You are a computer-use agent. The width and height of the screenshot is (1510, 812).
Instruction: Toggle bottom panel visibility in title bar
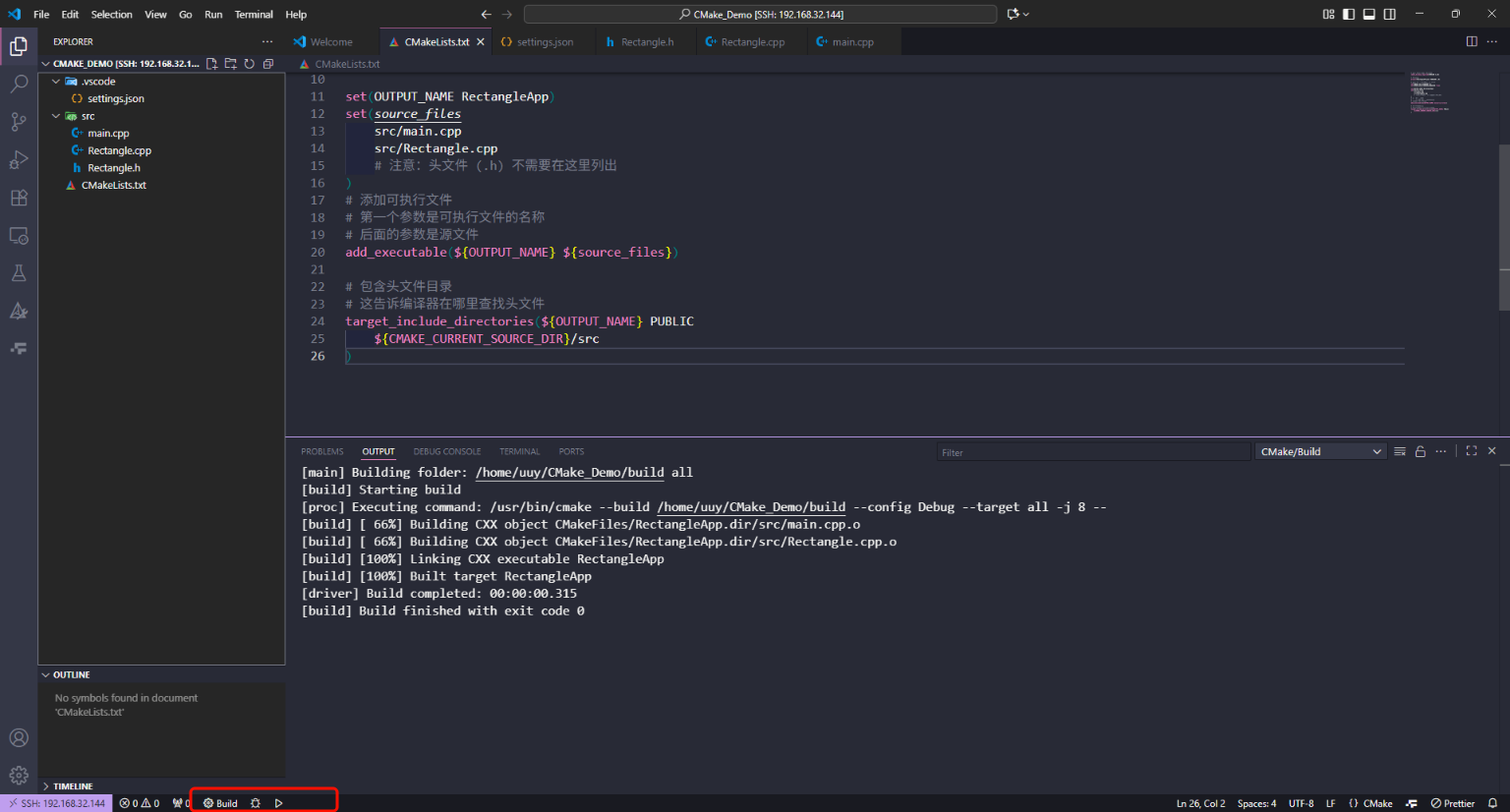pyautogui.click(x=1369, y=14)
